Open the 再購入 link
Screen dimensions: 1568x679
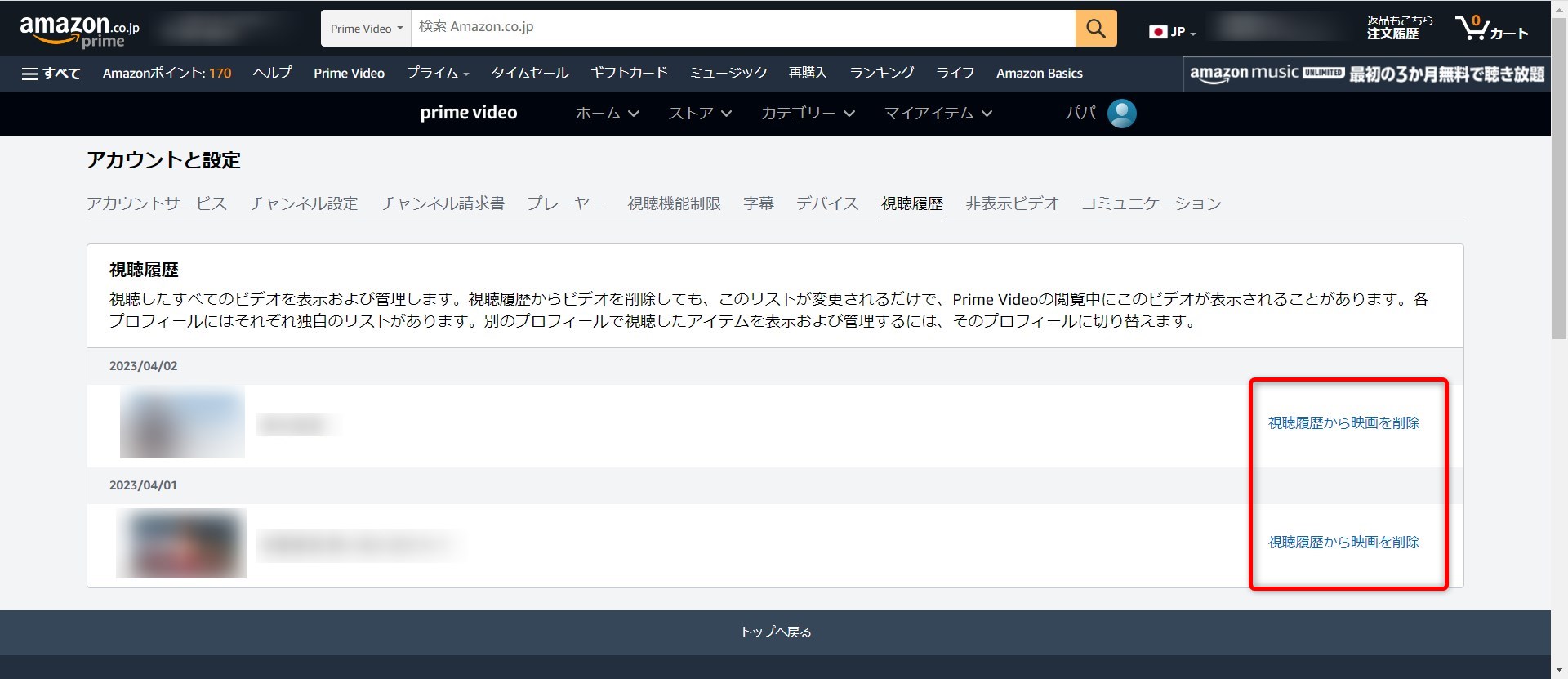(808, 74)
